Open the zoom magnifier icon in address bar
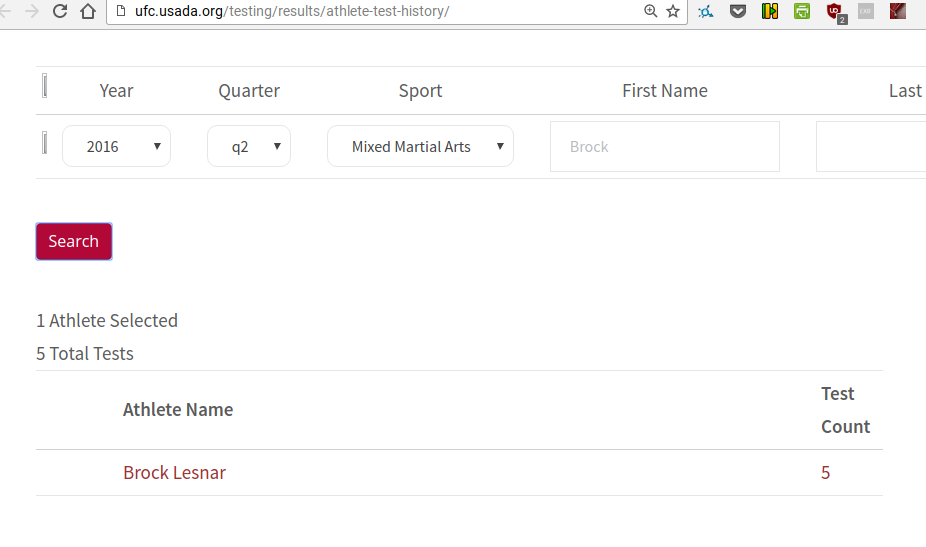The image size is (926, 547). [x=650, y=11]
